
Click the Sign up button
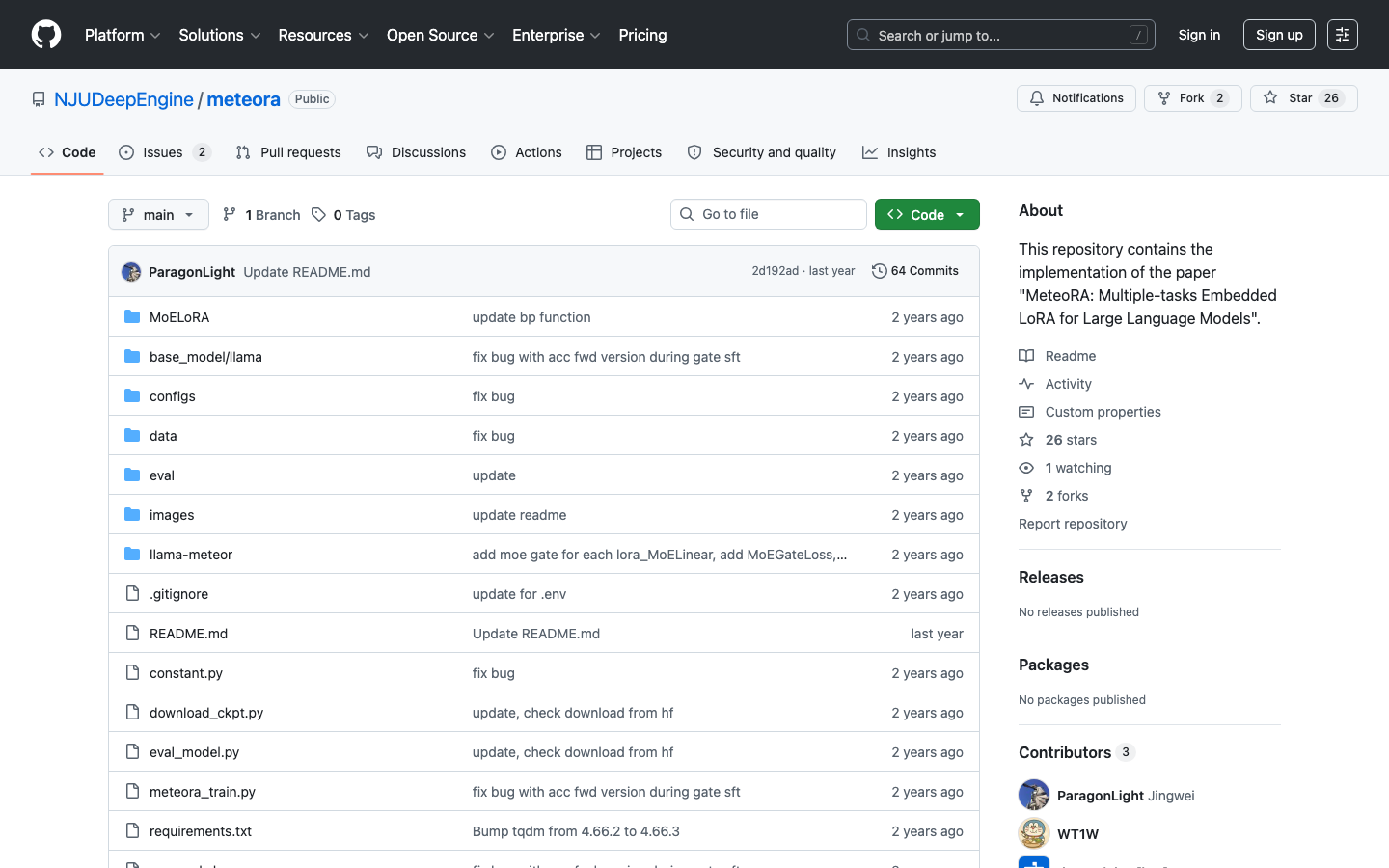pyautogui.click(x=1279, y=35)
